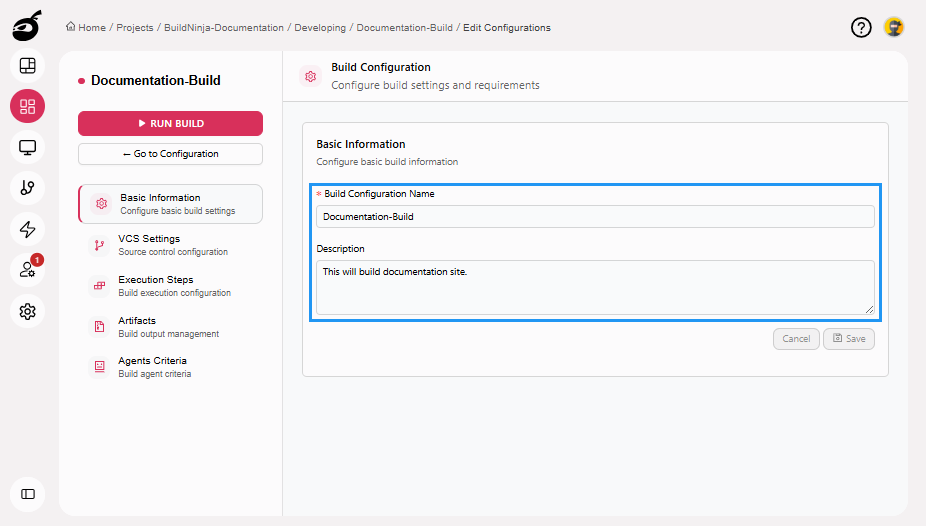Click the Build Configuration header gear icon
The height and width of the screenshot is (526, 926).
click(311, 76)
